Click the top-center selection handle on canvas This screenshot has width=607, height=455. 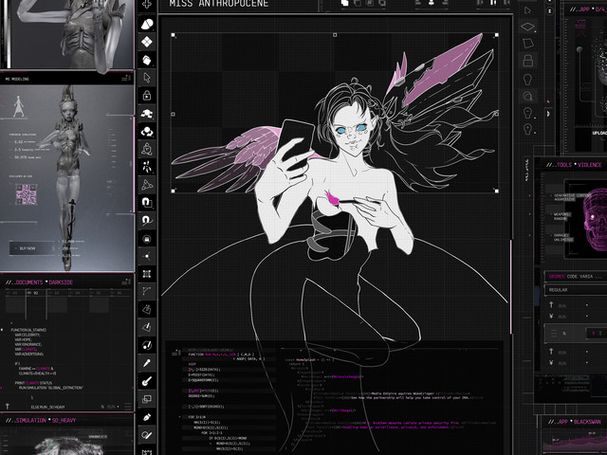tap(334, 35)
